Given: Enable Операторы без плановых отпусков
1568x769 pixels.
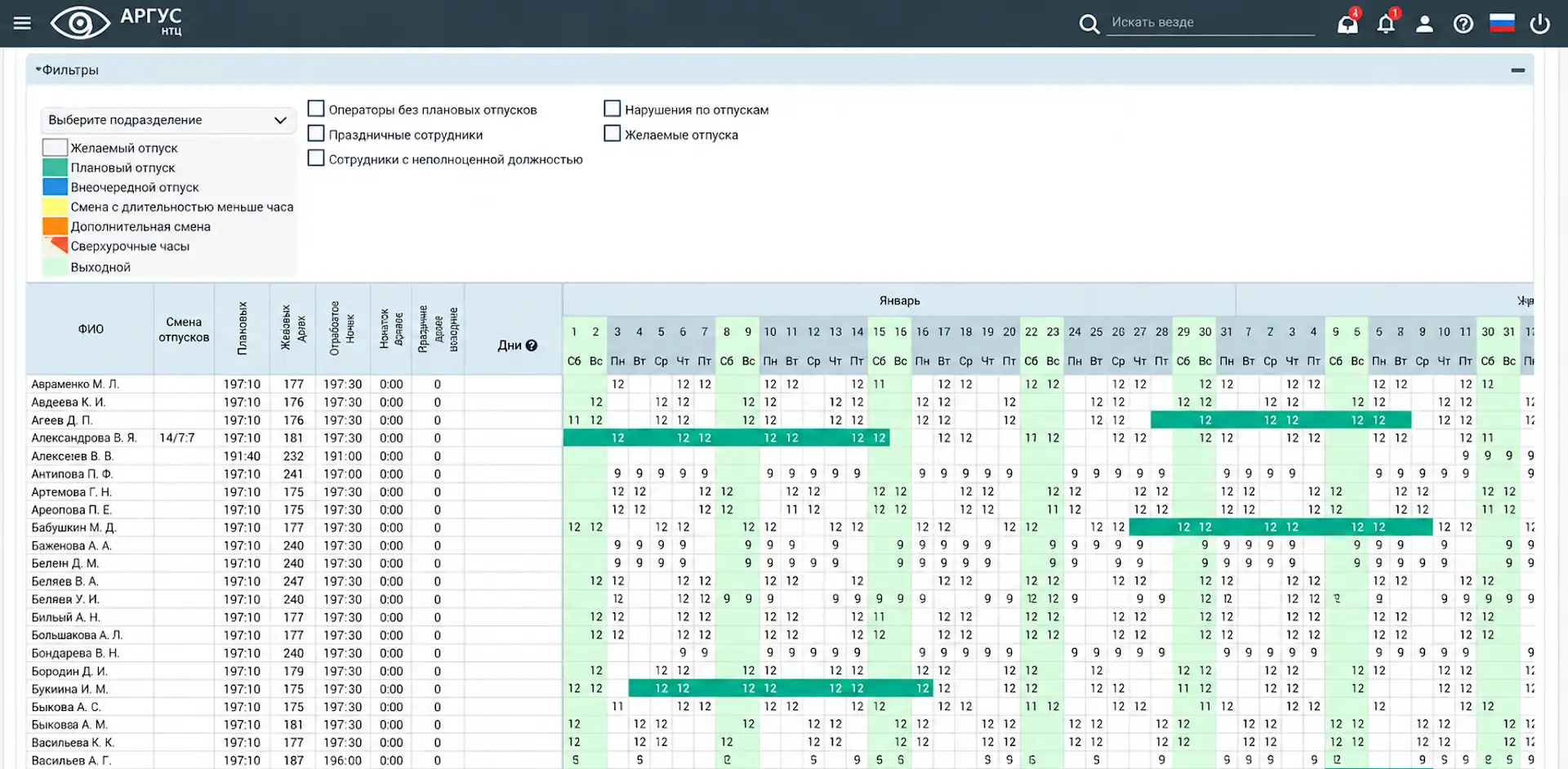Looking at the screenshot, I should click(x=316, y=109).
